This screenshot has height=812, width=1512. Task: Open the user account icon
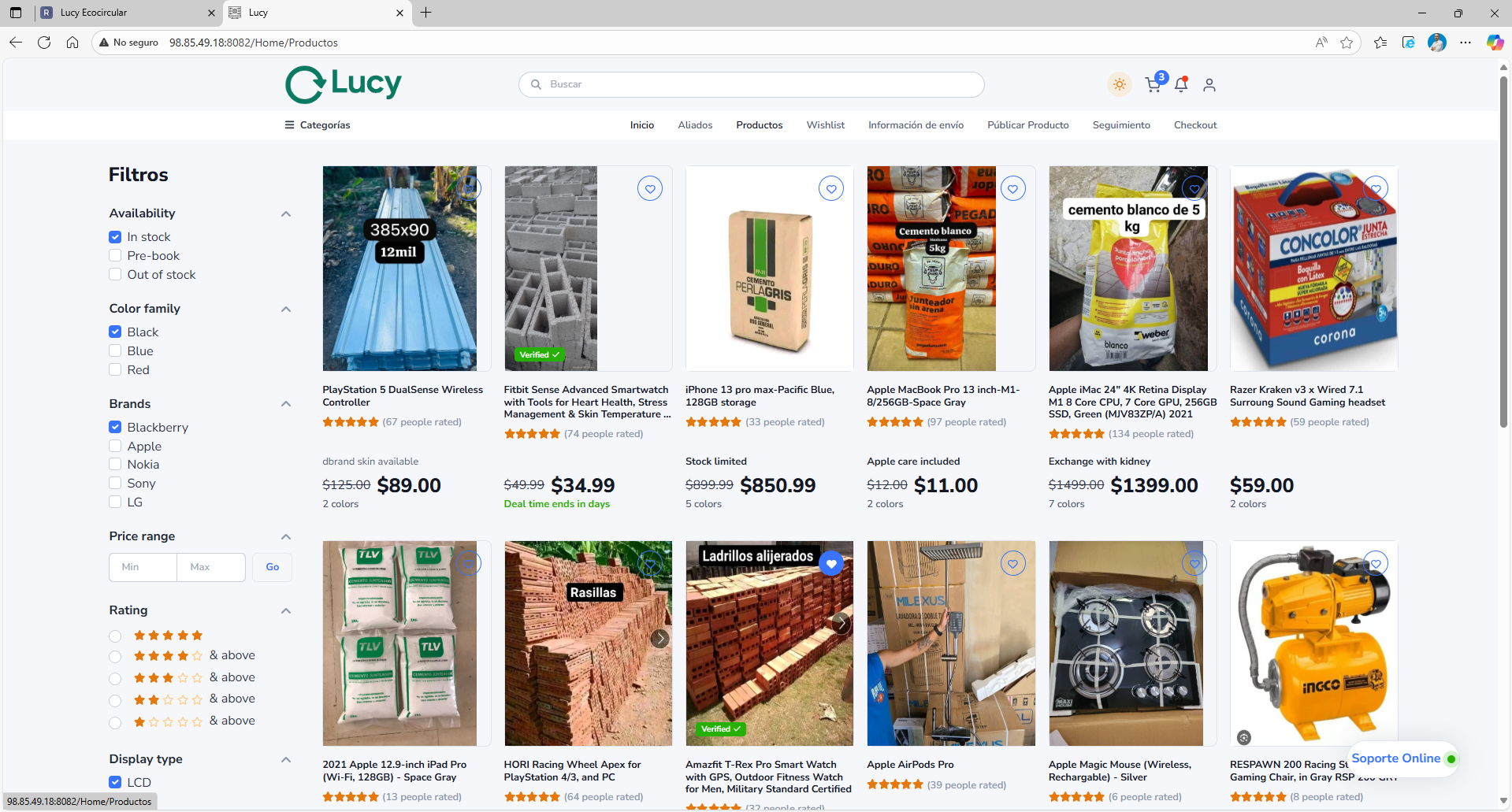(1209, 85)
